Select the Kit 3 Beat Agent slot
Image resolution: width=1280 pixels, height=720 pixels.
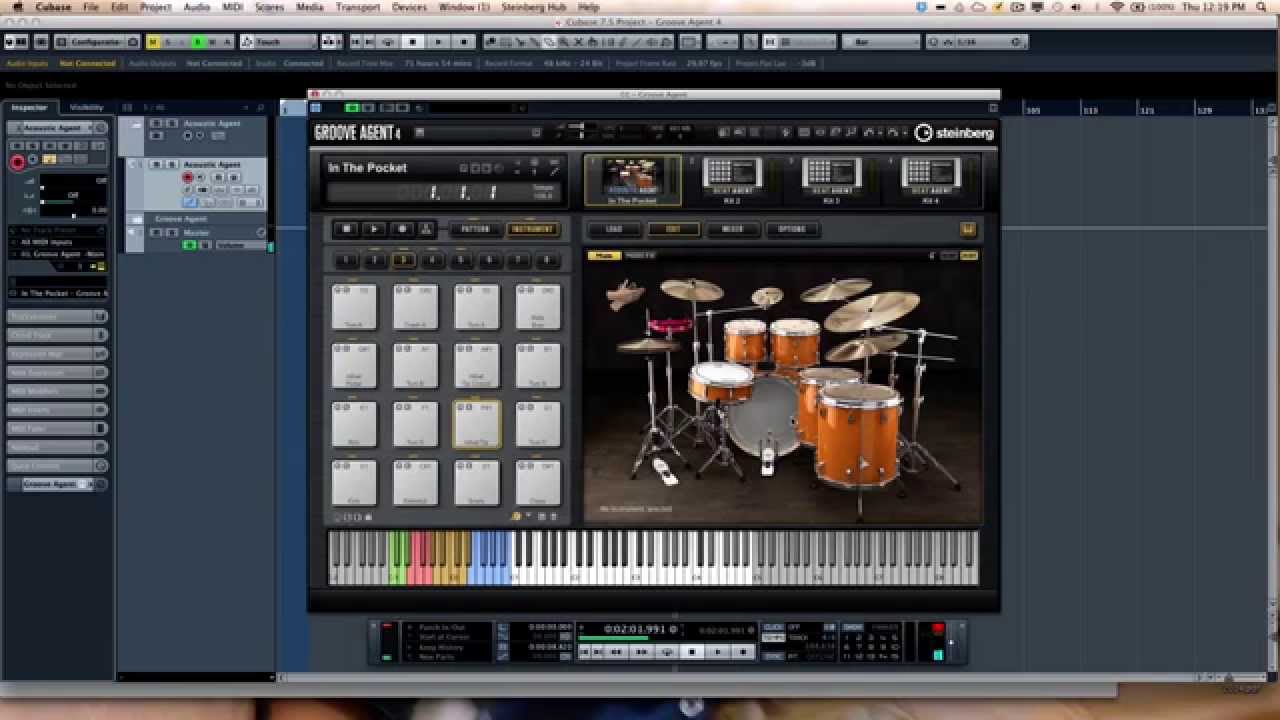coord(831,180)
